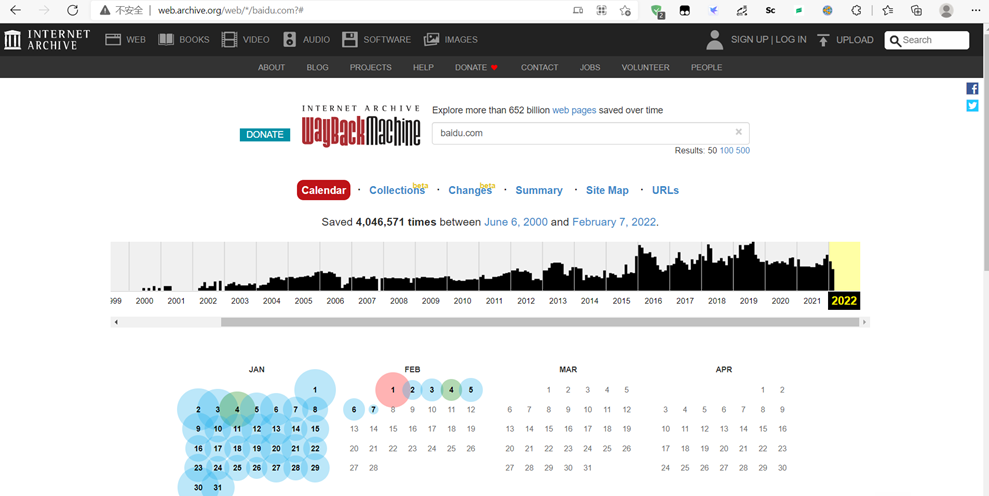Click the insecure site warning icon
This screenshot has width=989, height=496.
(103, 10)
